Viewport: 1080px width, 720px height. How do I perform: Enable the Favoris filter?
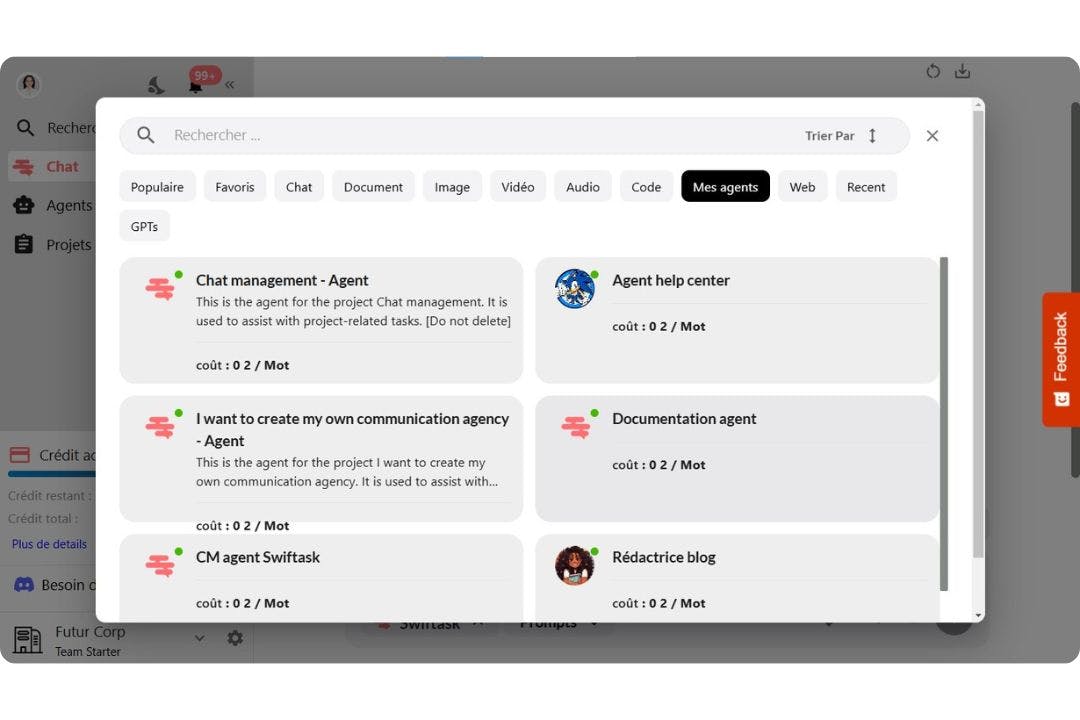pos(234,186)
